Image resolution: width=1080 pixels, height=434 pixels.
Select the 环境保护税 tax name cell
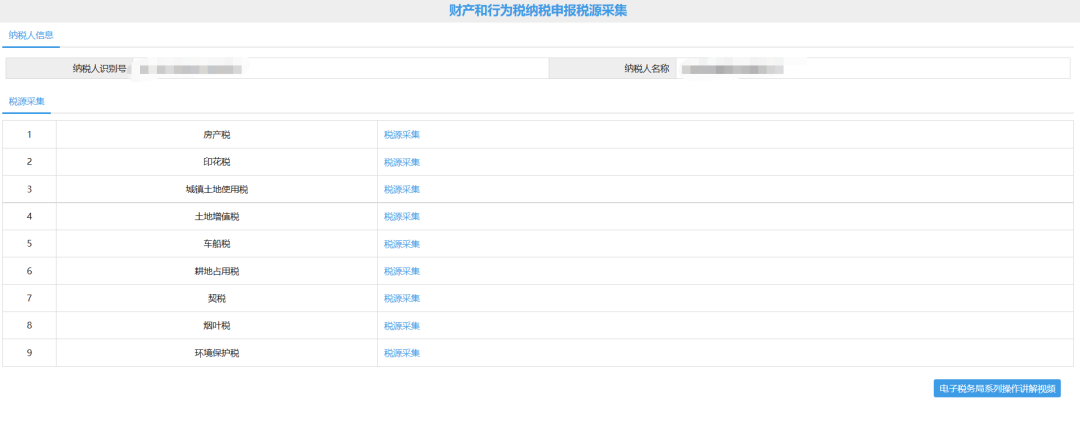point(216,353)
